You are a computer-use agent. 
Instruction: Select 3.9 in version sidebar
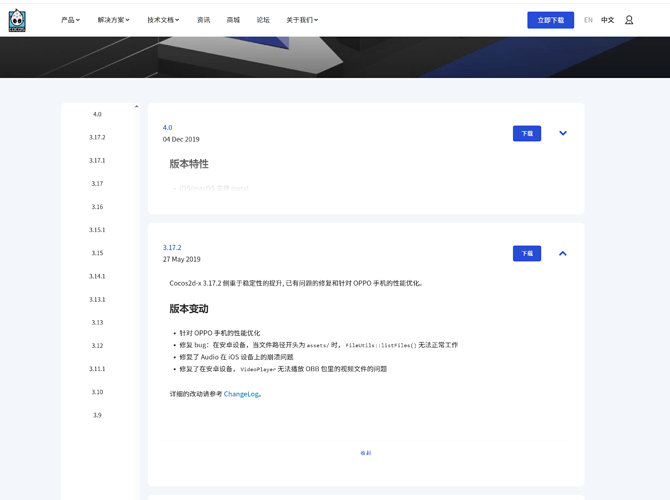97,415
